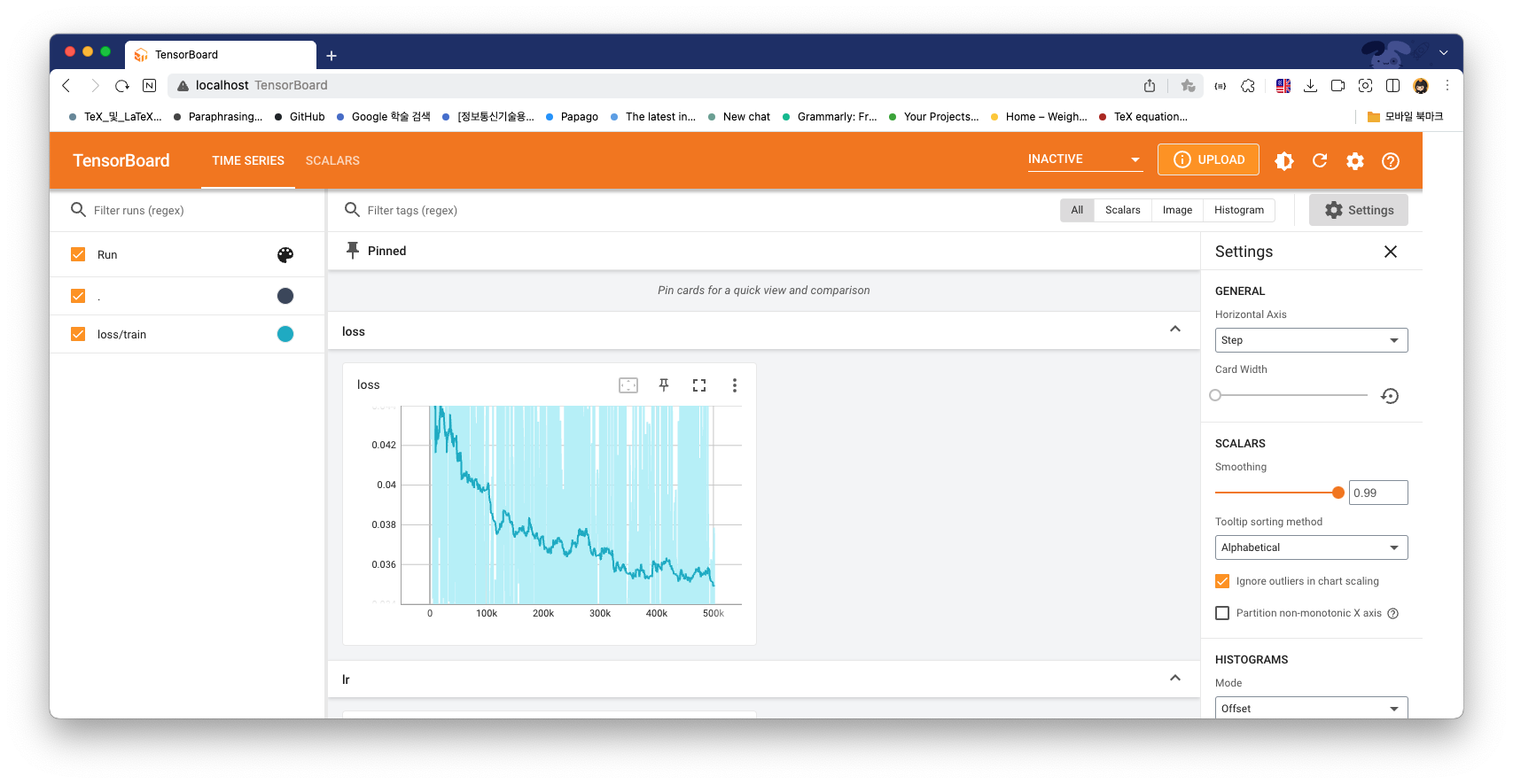The image size is (1513, 784).
Task: Close the Settings panel
Action: pyautogui.click(x=1391, y=252)
